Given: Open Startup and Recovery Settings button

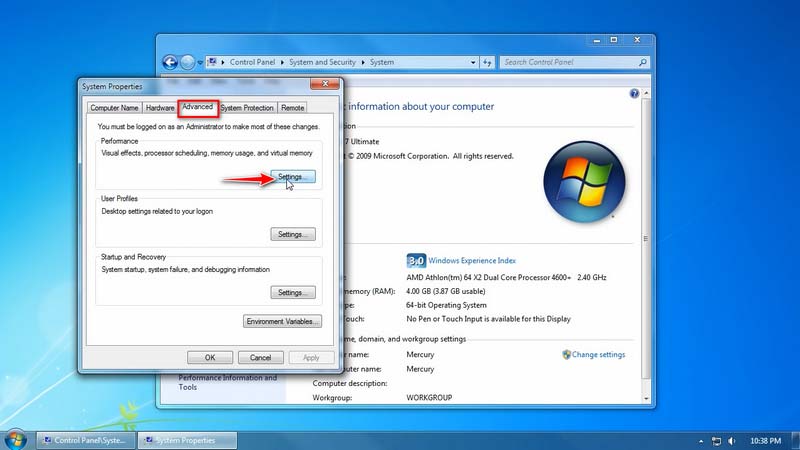Looking at the screenshot, I should click(x=293, y=292).
